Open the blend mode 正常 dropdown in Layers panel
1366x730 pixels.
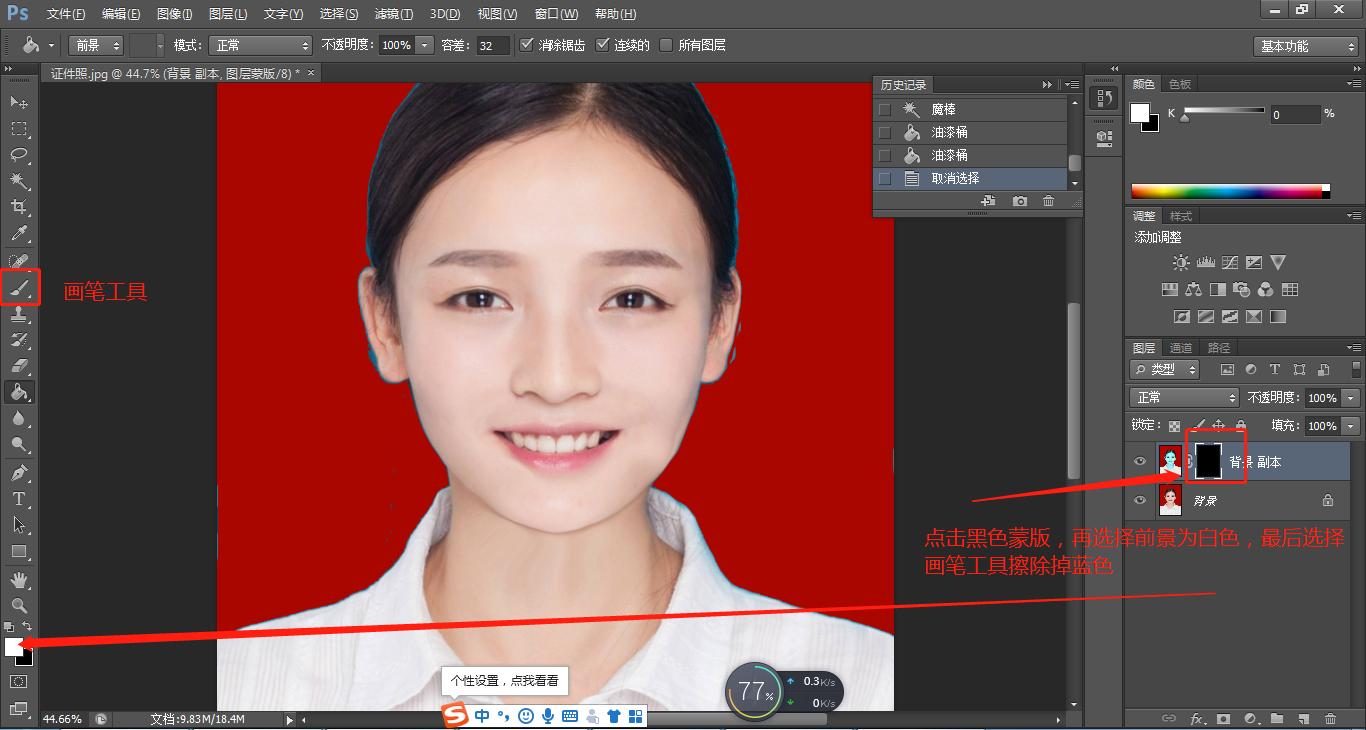pyautogui.click(x=1183, y=397)
